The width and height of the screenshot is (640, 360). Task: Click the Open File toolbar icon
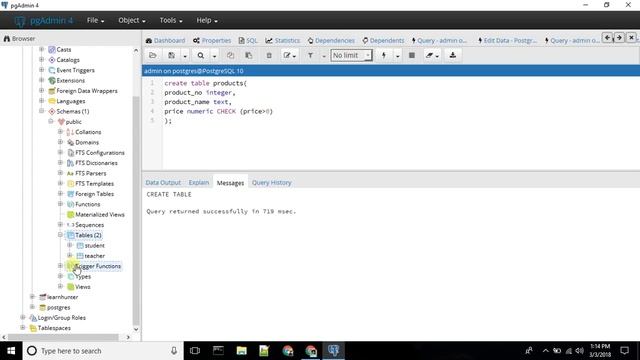click(x=153, y=56)
